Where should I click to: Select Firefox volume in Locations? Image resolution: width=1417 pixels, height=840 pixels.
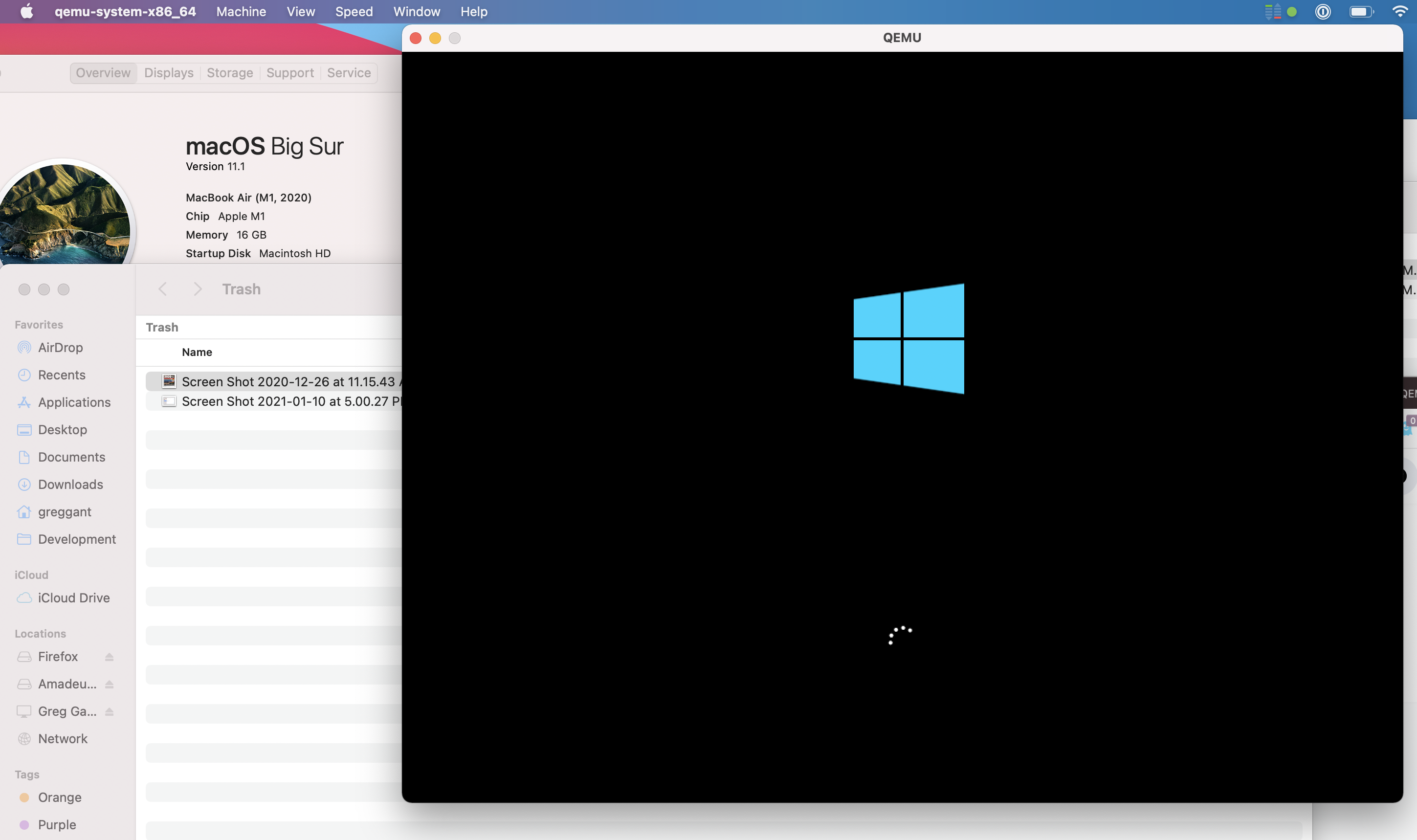click(58, 657)
